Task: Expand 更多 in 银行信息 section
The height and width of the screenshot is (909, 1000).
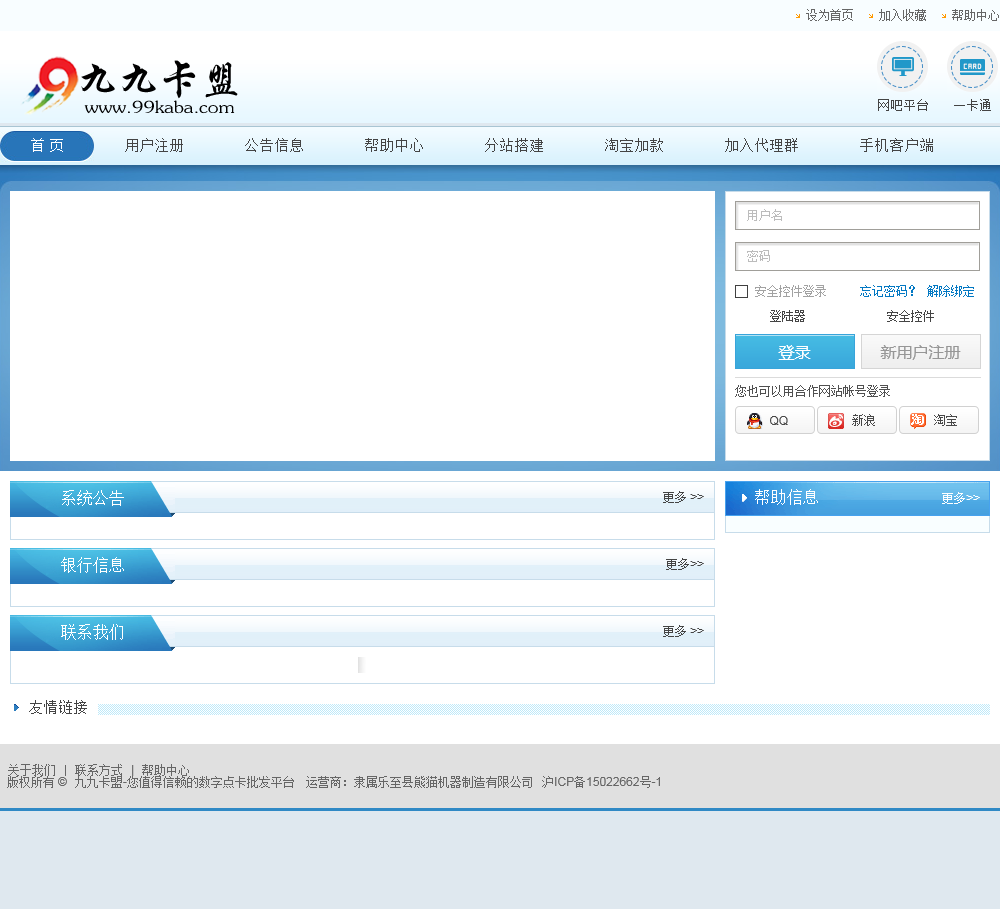Action: click(x=684, y=564)
